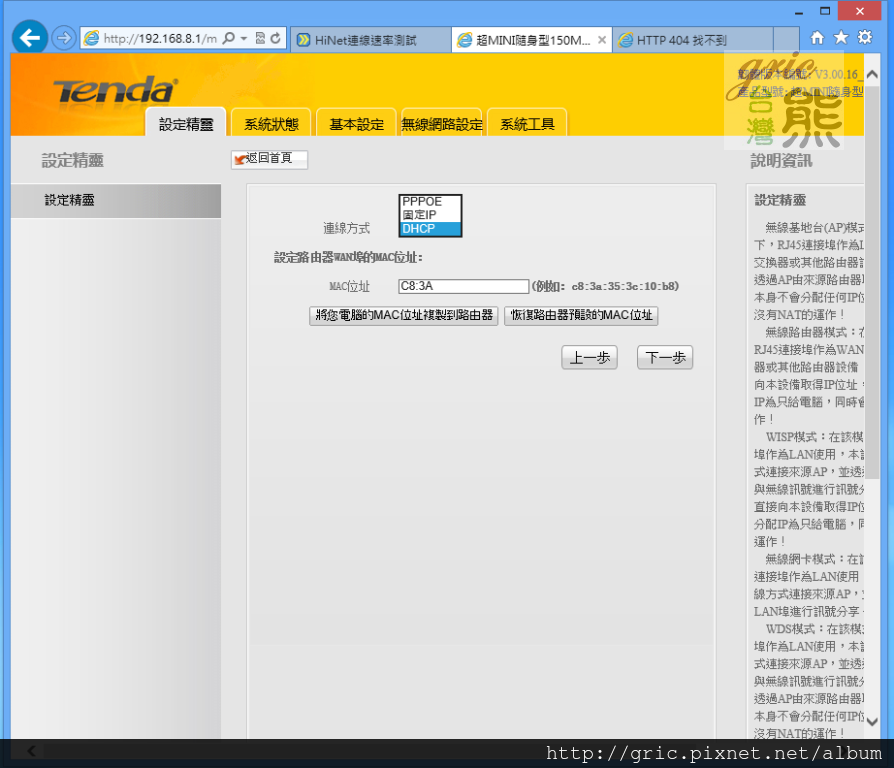The width and height of the screenshot is (894, 768).
Task: Open the 設定精靈 navigation tab
Action: pos(186,123)
